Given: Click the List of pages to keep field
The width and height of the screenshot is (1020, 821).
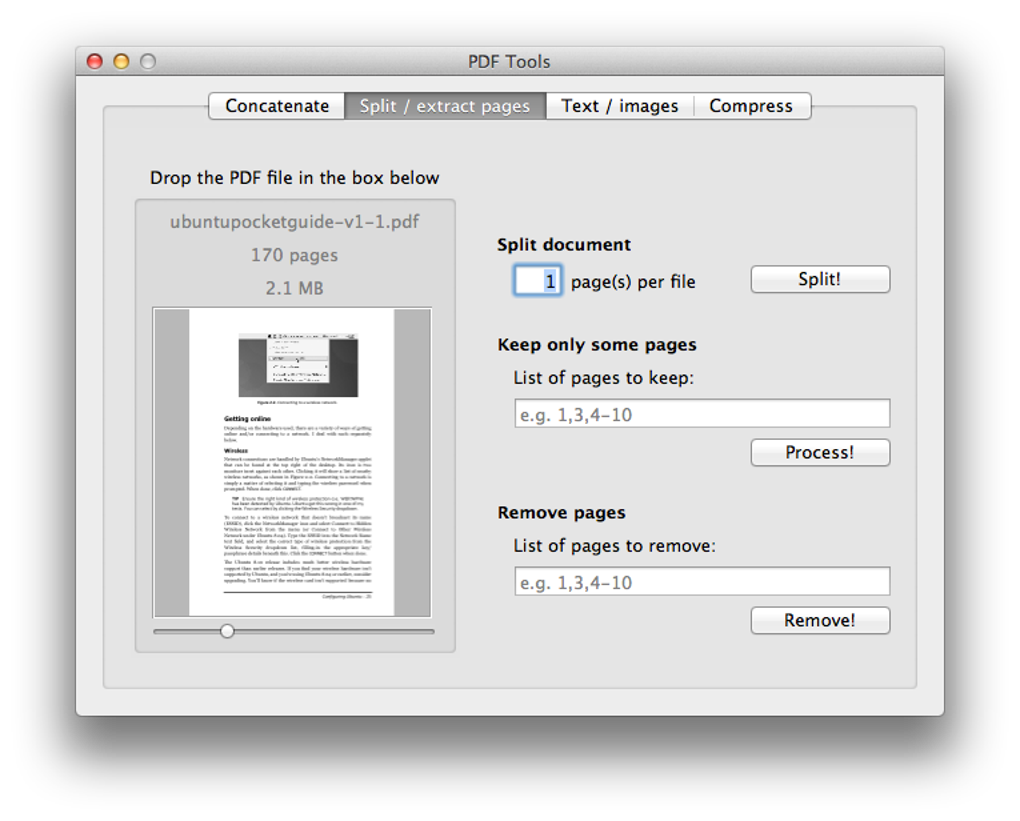Looking at the screenshot, I should pos(702,414).
